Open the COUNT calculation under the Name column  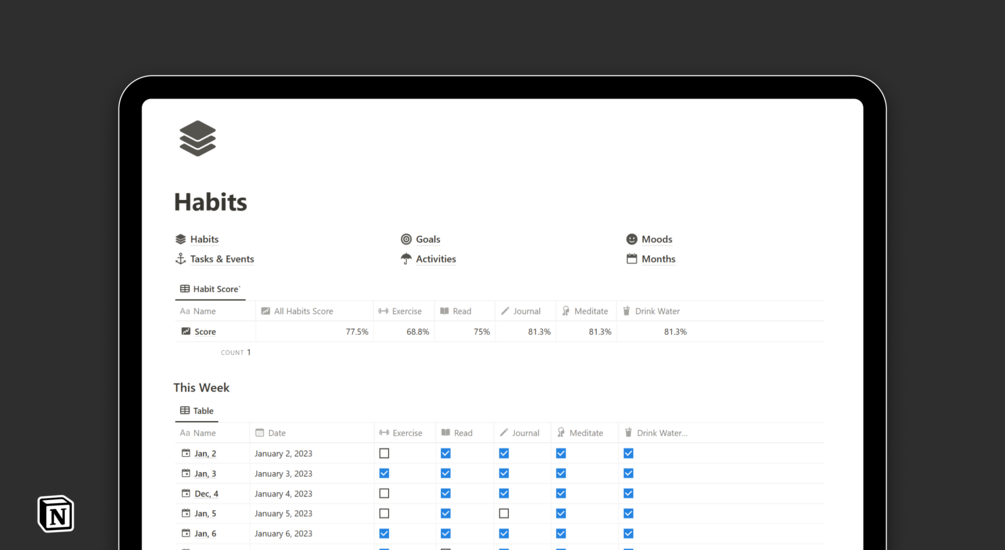click(x=236, y=353)
